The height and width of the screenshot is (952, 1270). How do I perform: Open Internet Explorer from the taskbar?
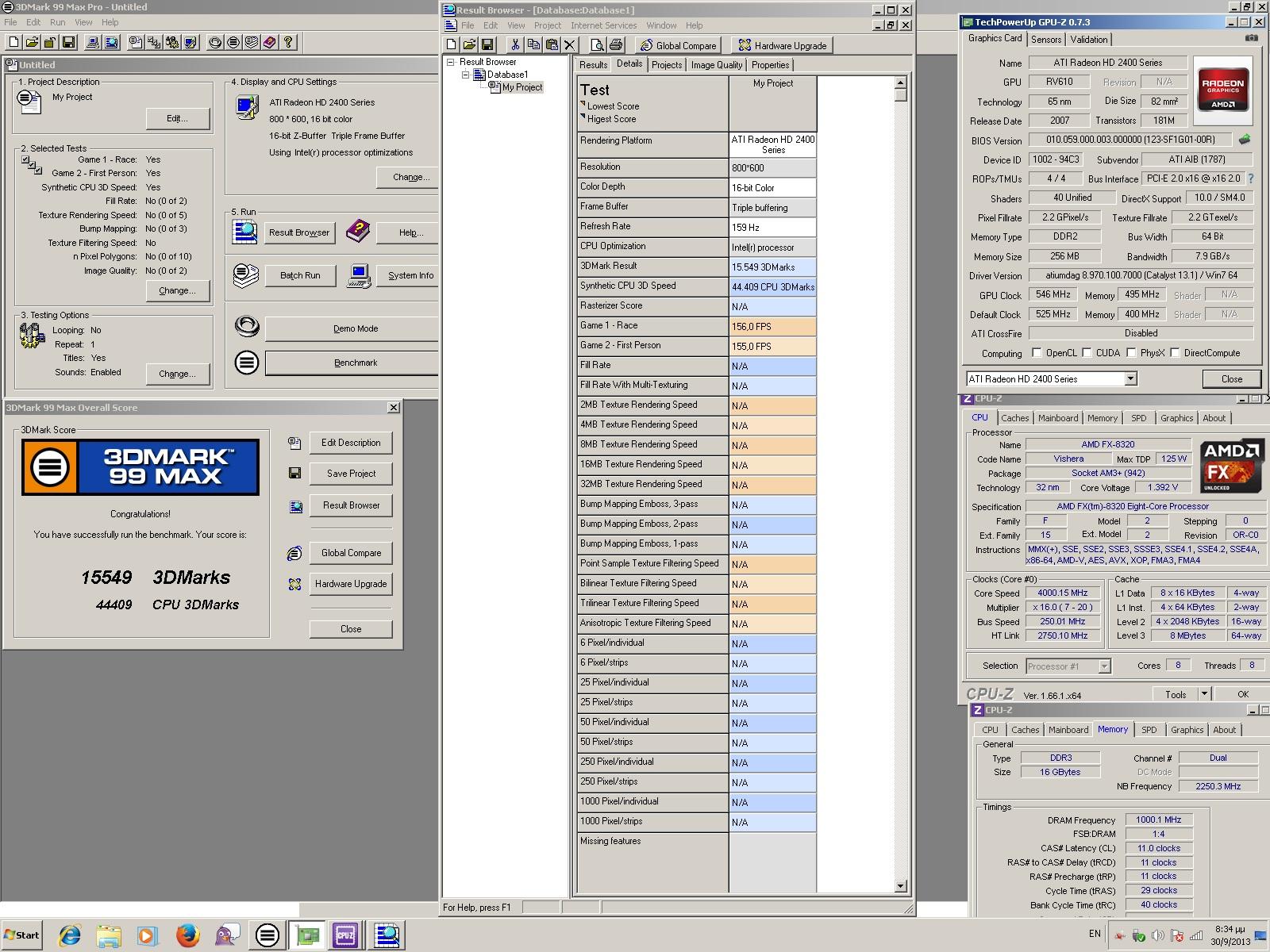pos(70,935)
